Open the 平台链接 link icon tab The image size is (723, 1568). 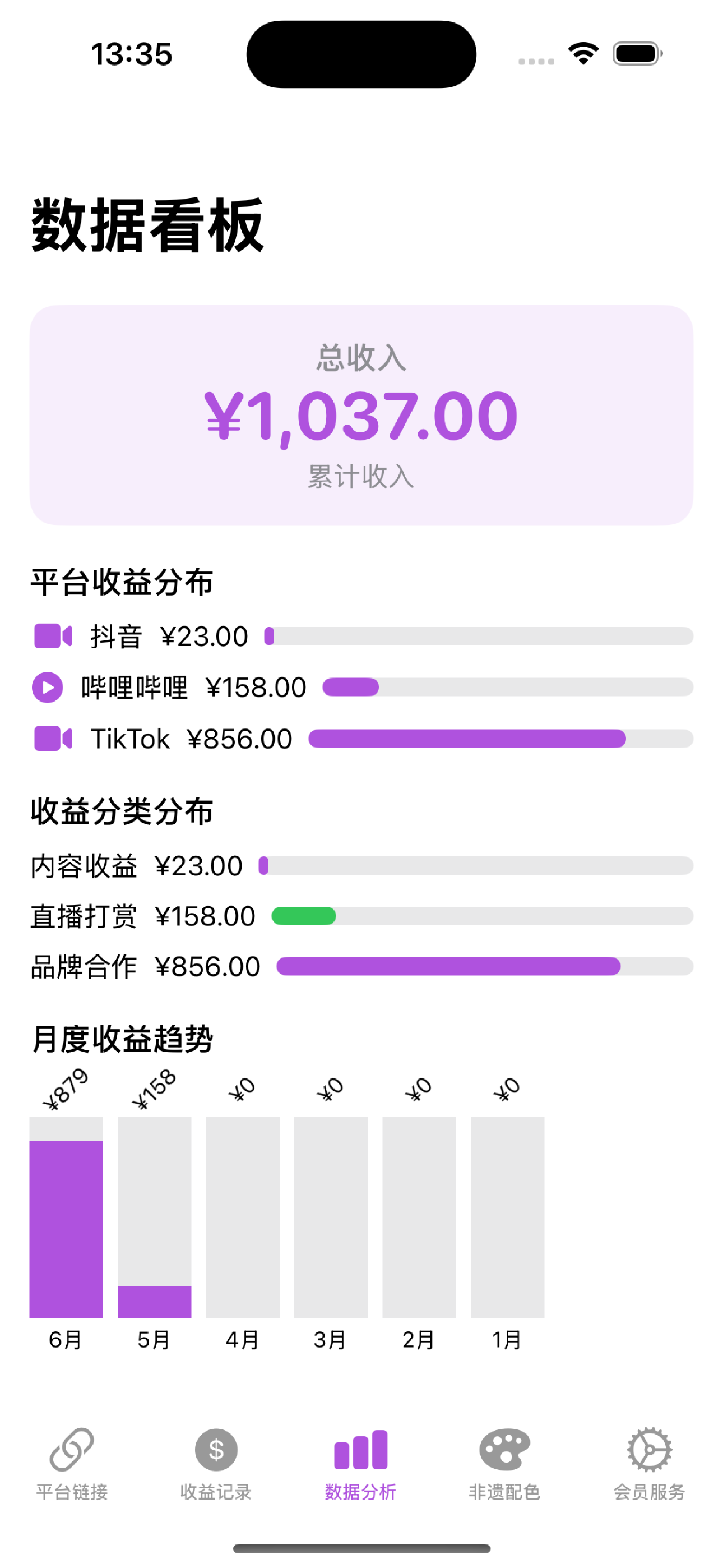(x=72, y=1449)
